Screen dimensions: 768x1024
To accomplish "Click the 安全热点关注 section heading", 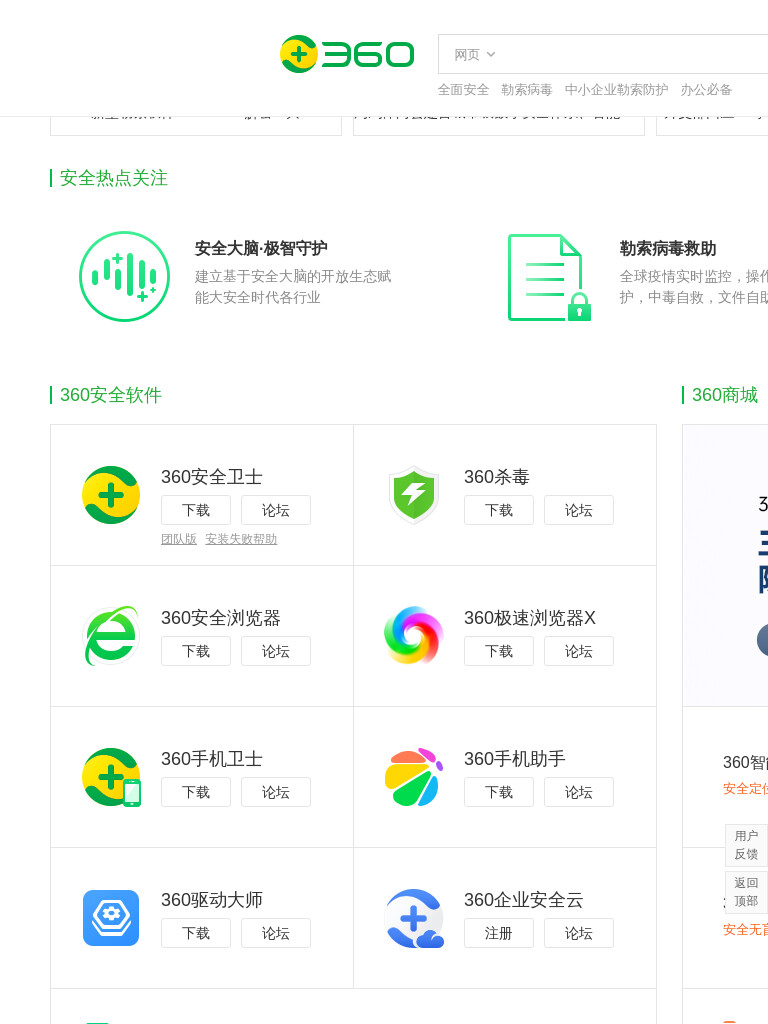I will click(x=114, y=178).
